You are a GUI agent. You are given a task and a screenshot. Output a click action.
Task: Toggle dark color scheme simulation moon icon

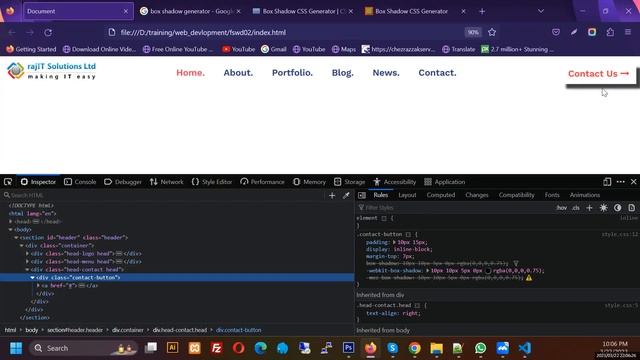617,208
